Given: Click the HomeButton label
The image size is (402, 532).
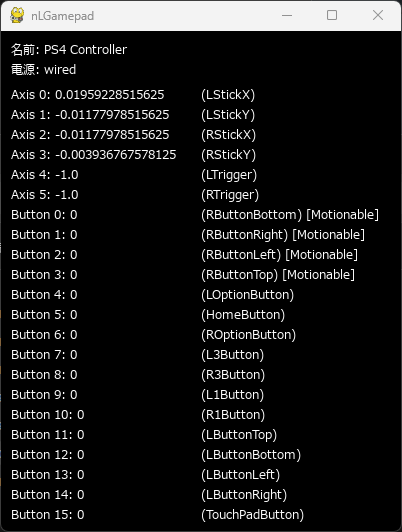Looking at the screenshot, I should 243,315.
